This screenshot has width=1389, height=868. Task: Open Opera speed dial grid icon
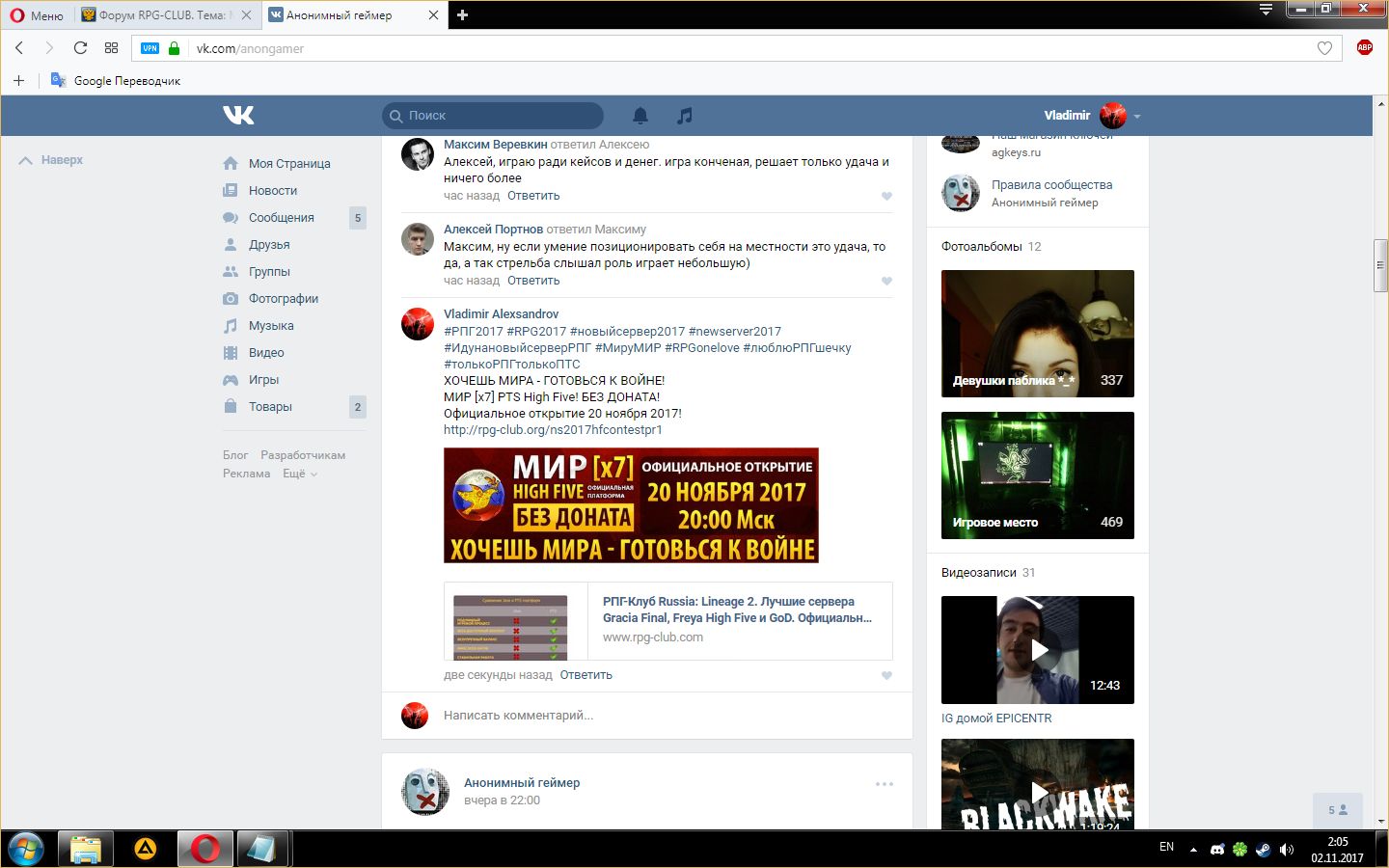point(112,48)
